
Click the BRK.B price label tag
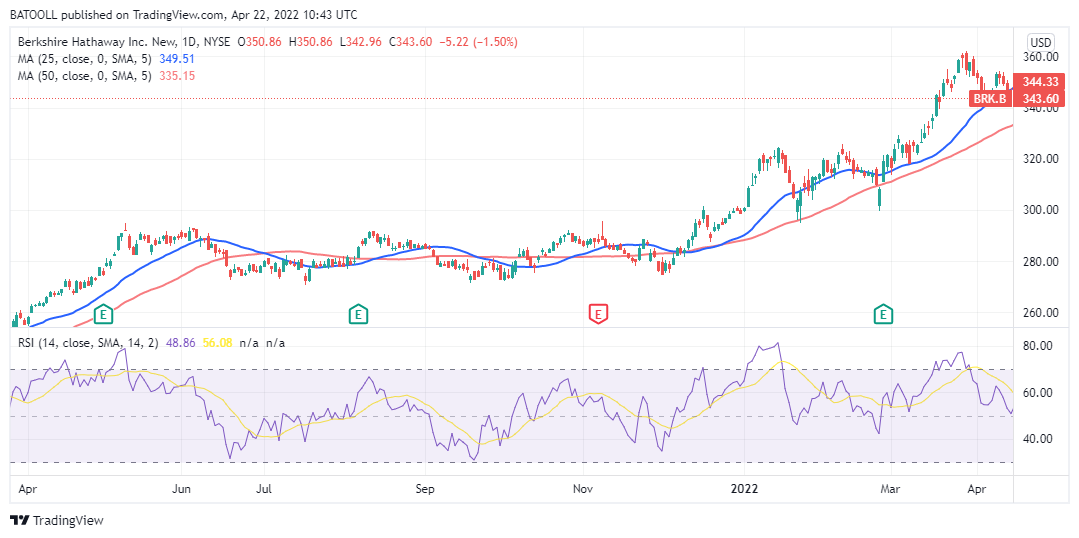click(x=990, y=100)
